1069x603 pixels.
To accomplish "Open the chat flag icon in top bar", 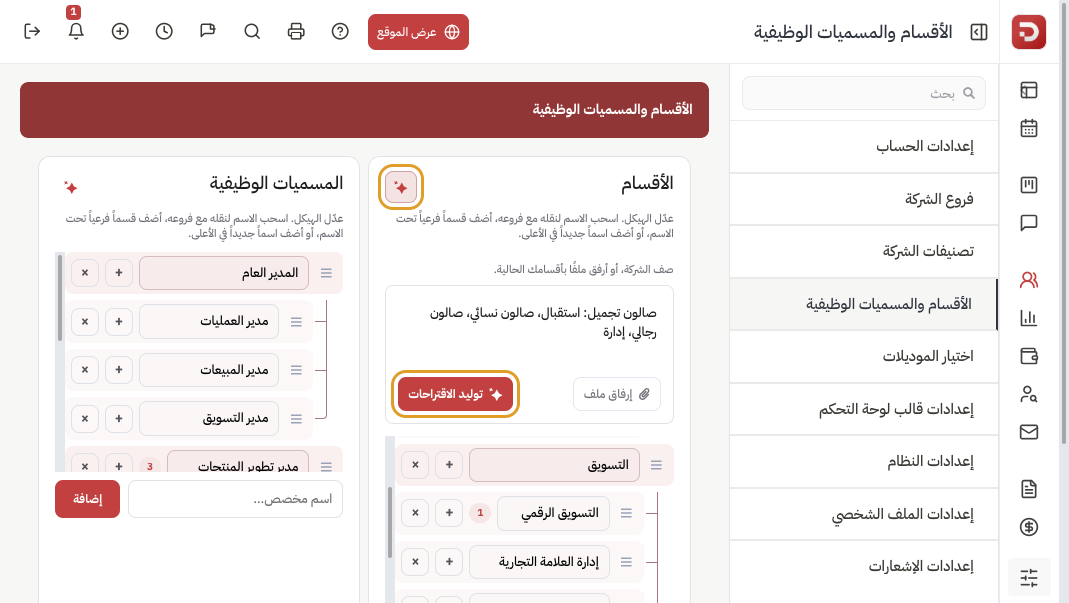I will pos(208,31).
